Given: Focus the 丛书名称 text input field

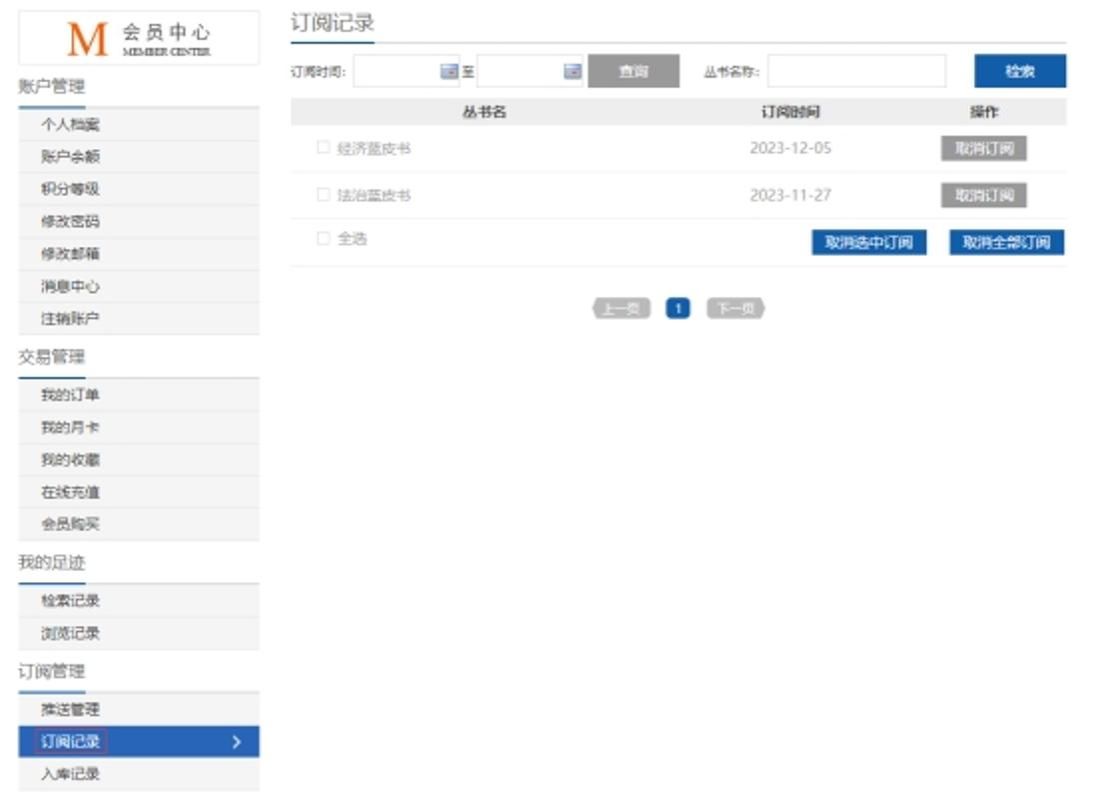Looking at the screenshot, I should tap(856, 71).
